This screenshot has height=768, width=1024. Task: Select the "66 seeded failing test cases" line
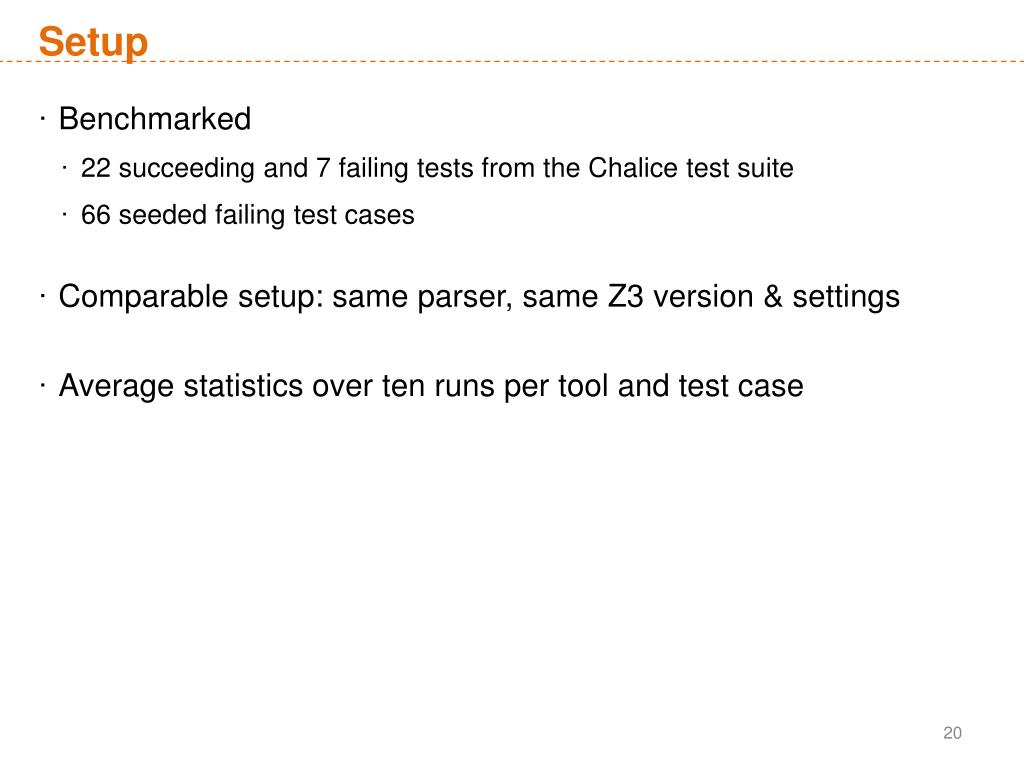click(247, 215)
